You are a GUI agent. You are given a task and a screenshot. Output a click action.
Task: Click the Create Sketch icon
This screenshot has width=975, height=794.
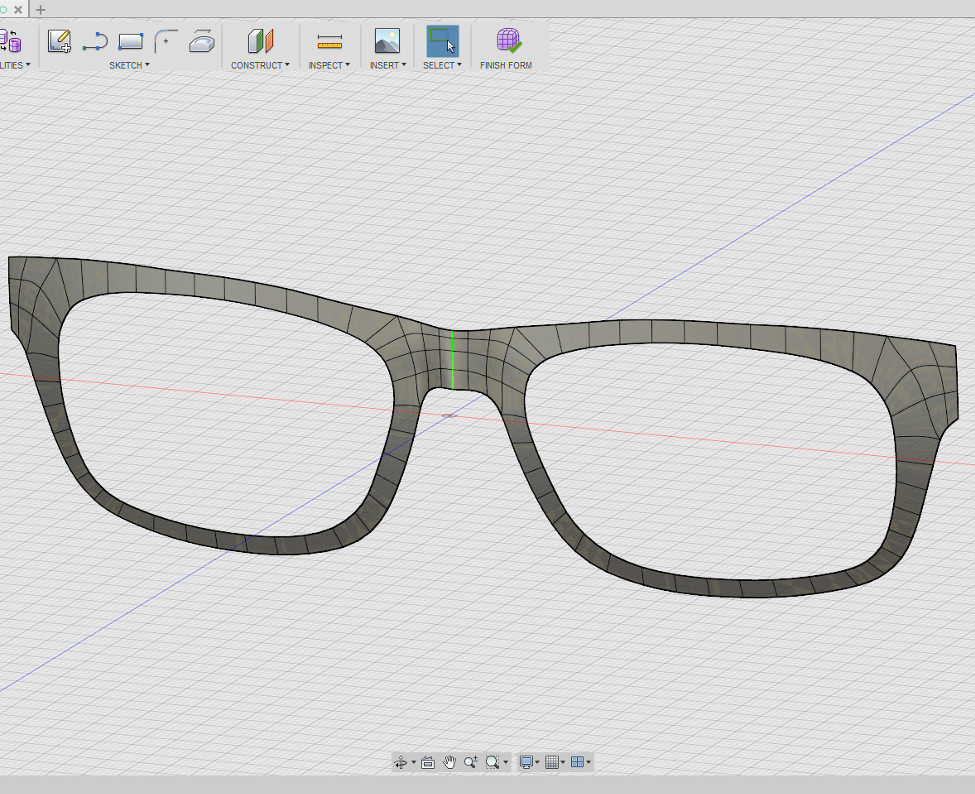59,41
